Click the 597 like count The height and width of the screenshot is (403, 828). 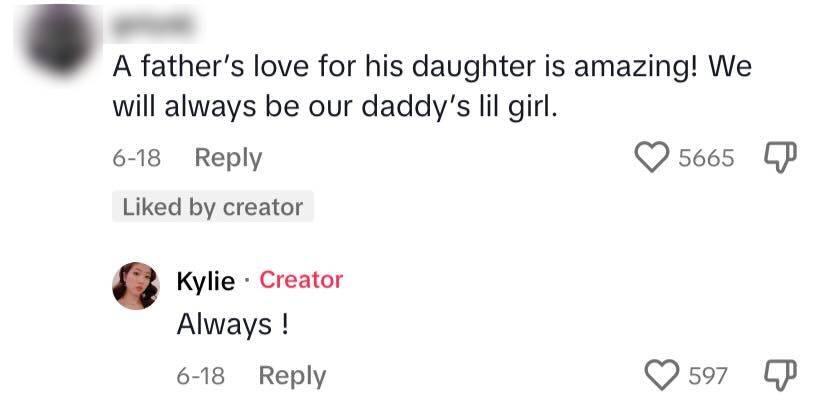(x=709, y=376)
